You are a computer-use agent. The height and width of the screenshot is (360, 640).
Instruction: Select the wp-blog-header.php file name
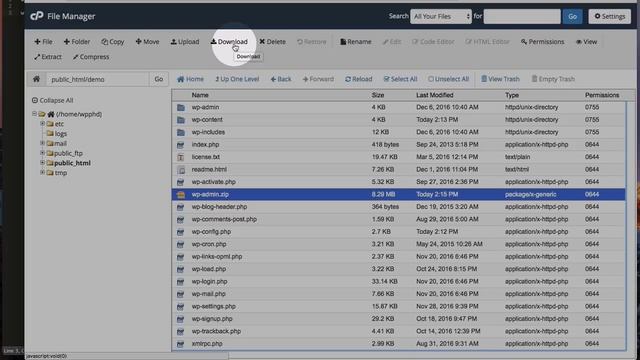219,207
